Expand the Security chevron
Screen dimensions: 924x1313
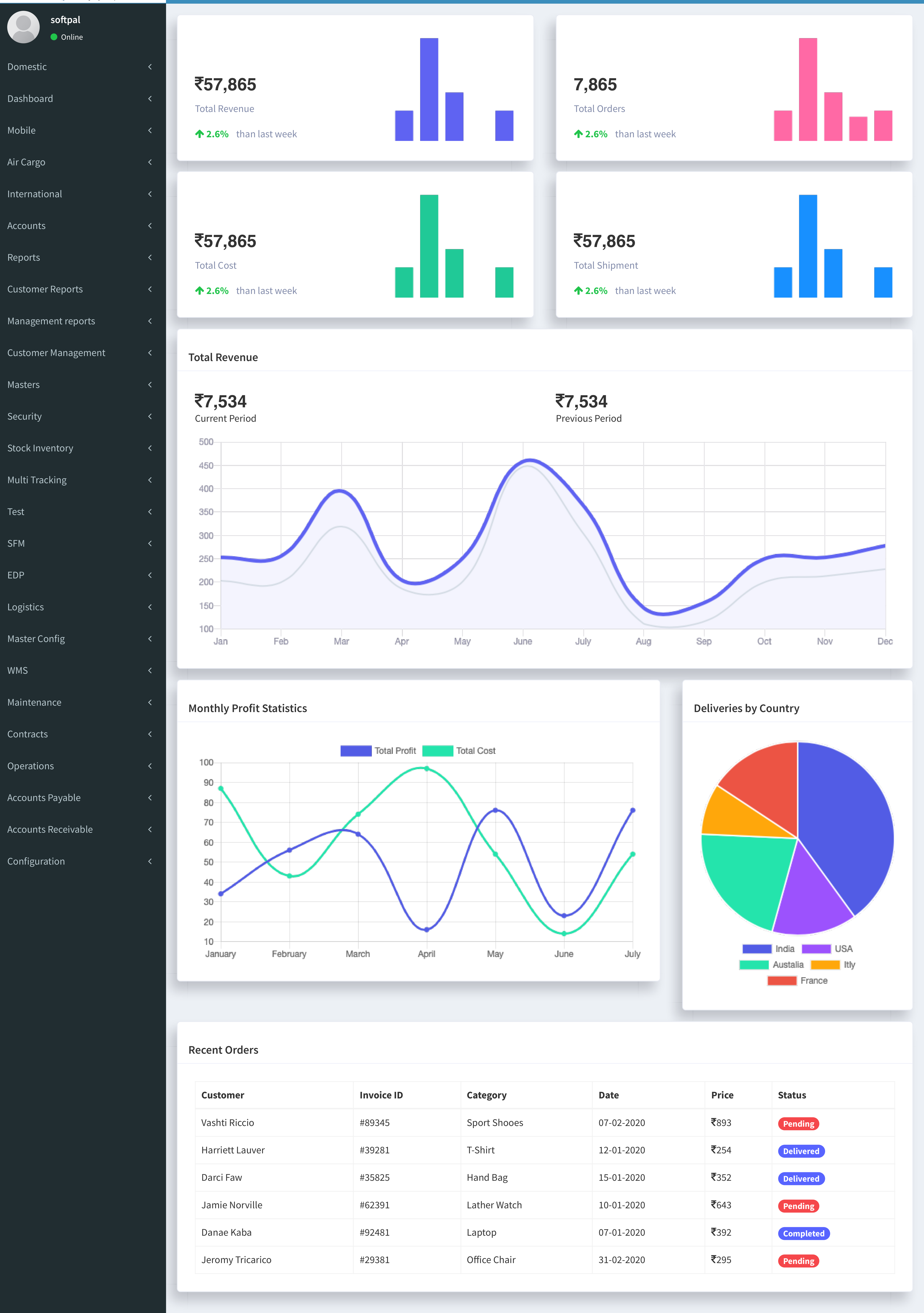(150, 416)
